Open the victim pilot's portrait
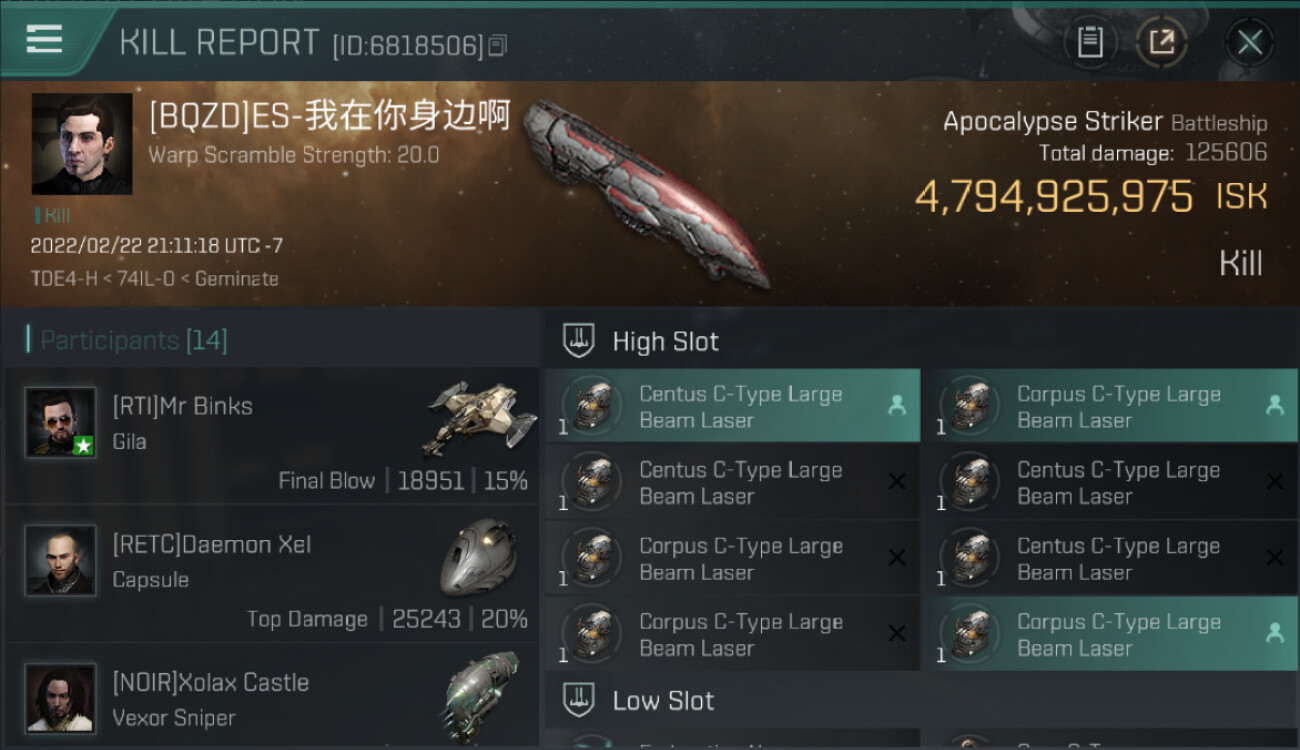 (82, 144)
